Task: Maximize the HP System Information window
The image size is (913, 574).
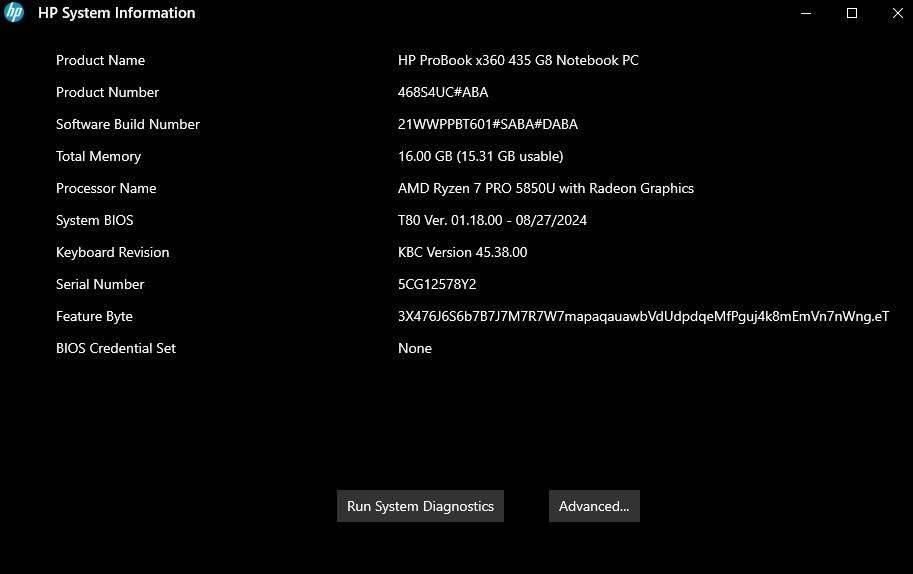Action: pyautogui.click(x=851, y=13)
